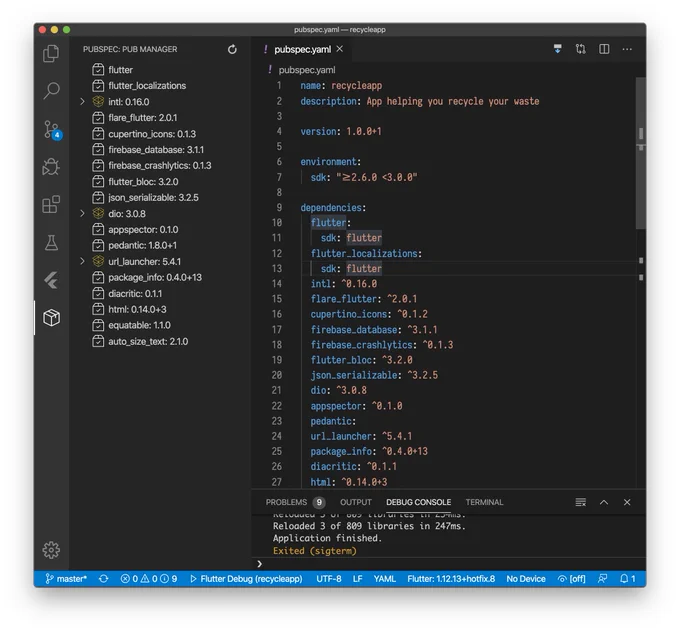Click the PUBSPEC: PUB MANAGER panel header
This screenshot has width=680, height=632.
(x=130, y=49)
